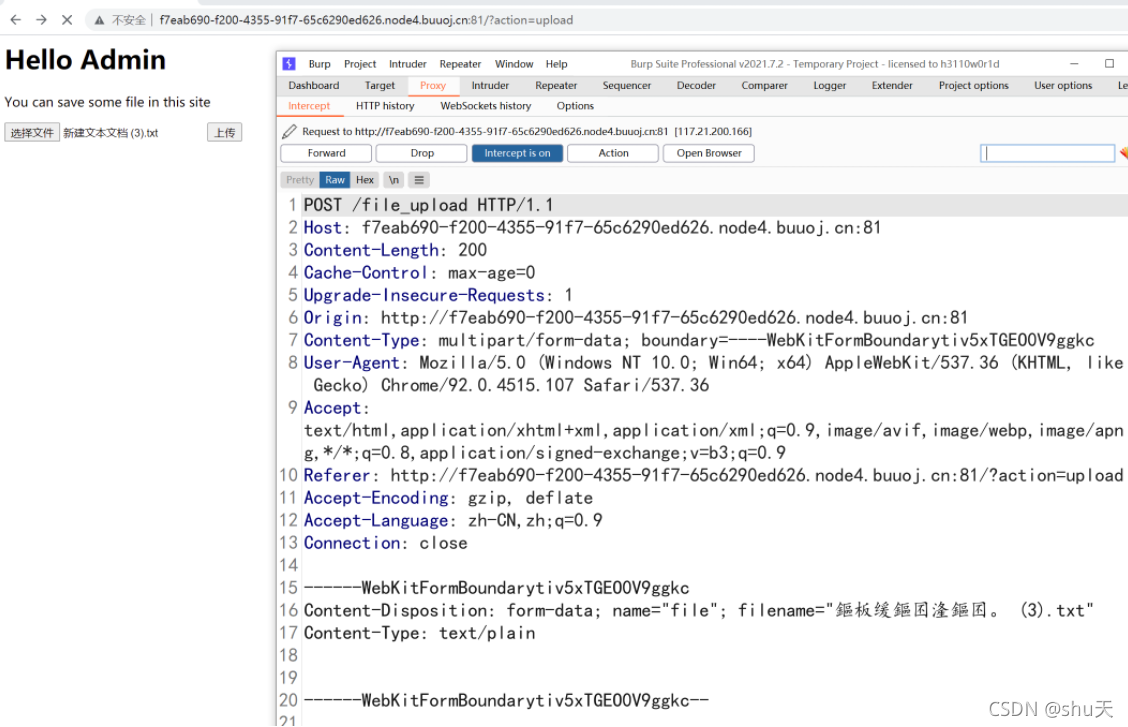
Task: Open the Project options tab
Action: pyautogui.click(x=973, y=86)
